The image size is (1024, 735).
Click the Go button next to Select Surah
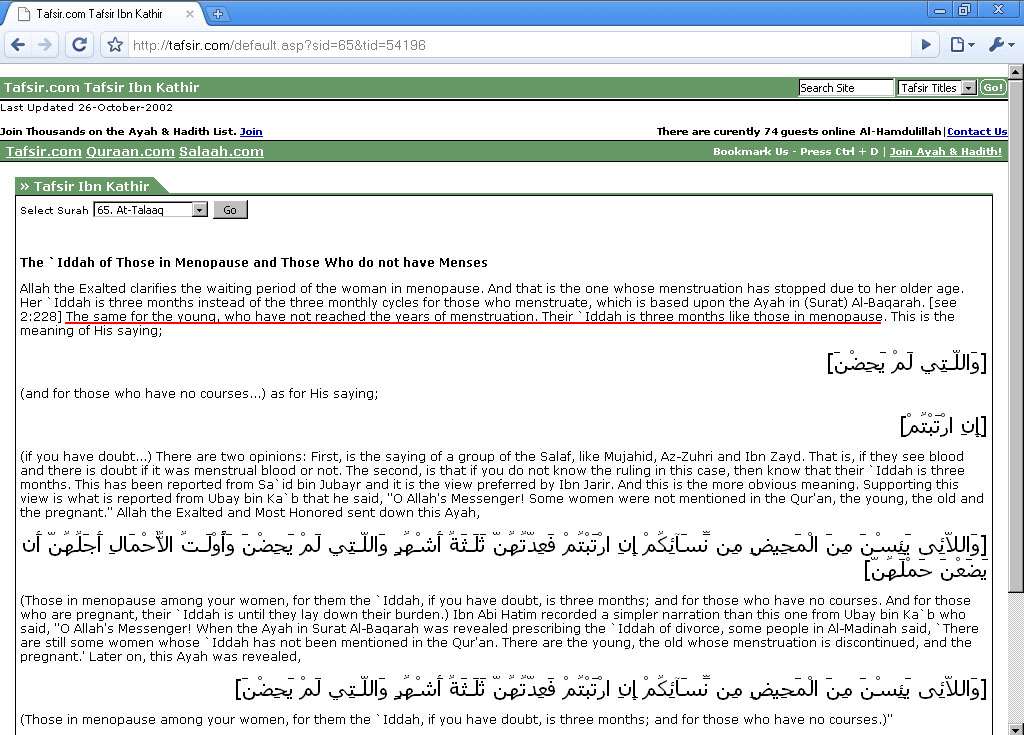pos(230,210)
